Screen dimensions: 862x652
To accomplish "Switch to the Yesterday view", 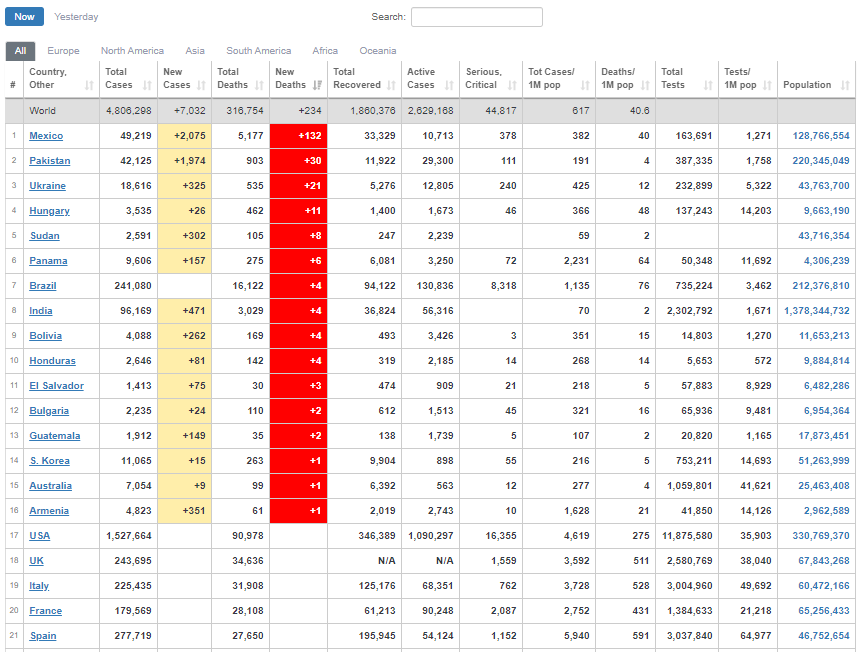I will pyautogui.click(x=76, y=16).
